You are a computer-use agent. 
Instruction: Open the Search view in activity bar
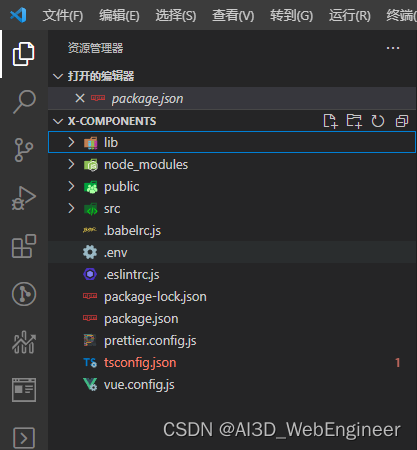24,102
